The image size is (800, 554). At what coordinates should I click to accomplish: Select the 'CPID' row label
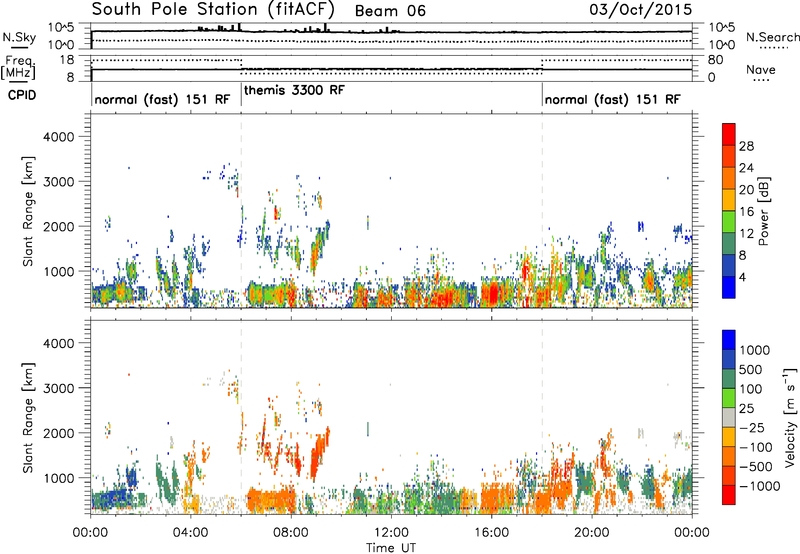click(x=22, y=95)
